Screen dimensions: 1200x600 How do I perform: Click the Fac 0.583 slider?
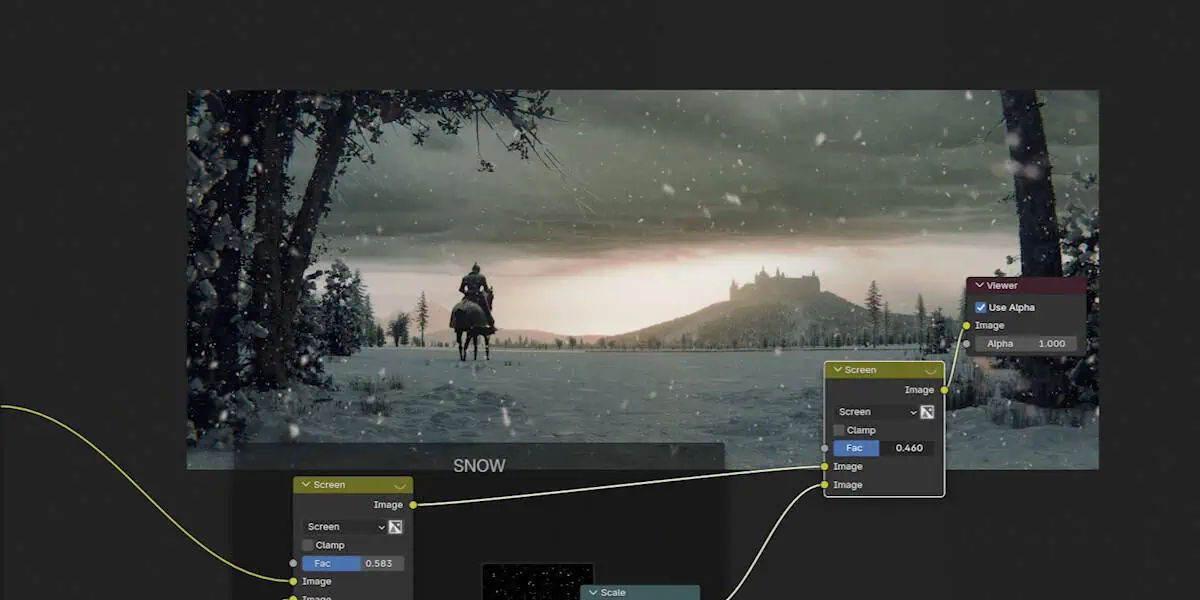(x=352, y=563)
